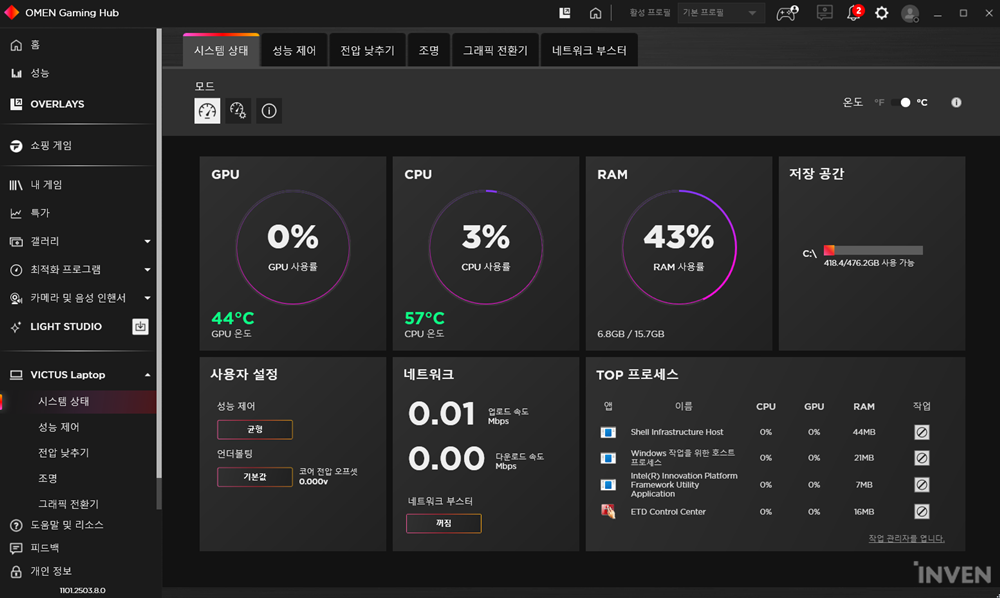Viewport: 1000px width, 598px height.
Task: Click the info icon next to mode buttons
Action: [269, 111]
